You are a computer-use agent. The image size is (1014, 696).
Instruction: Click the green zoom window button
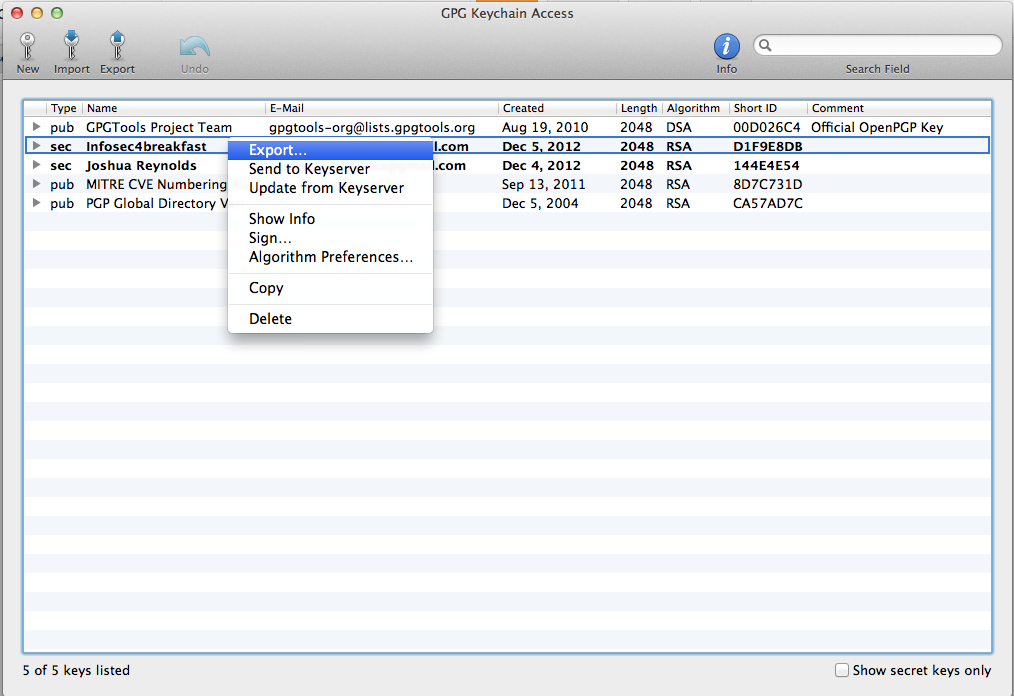tap(57, 13)
